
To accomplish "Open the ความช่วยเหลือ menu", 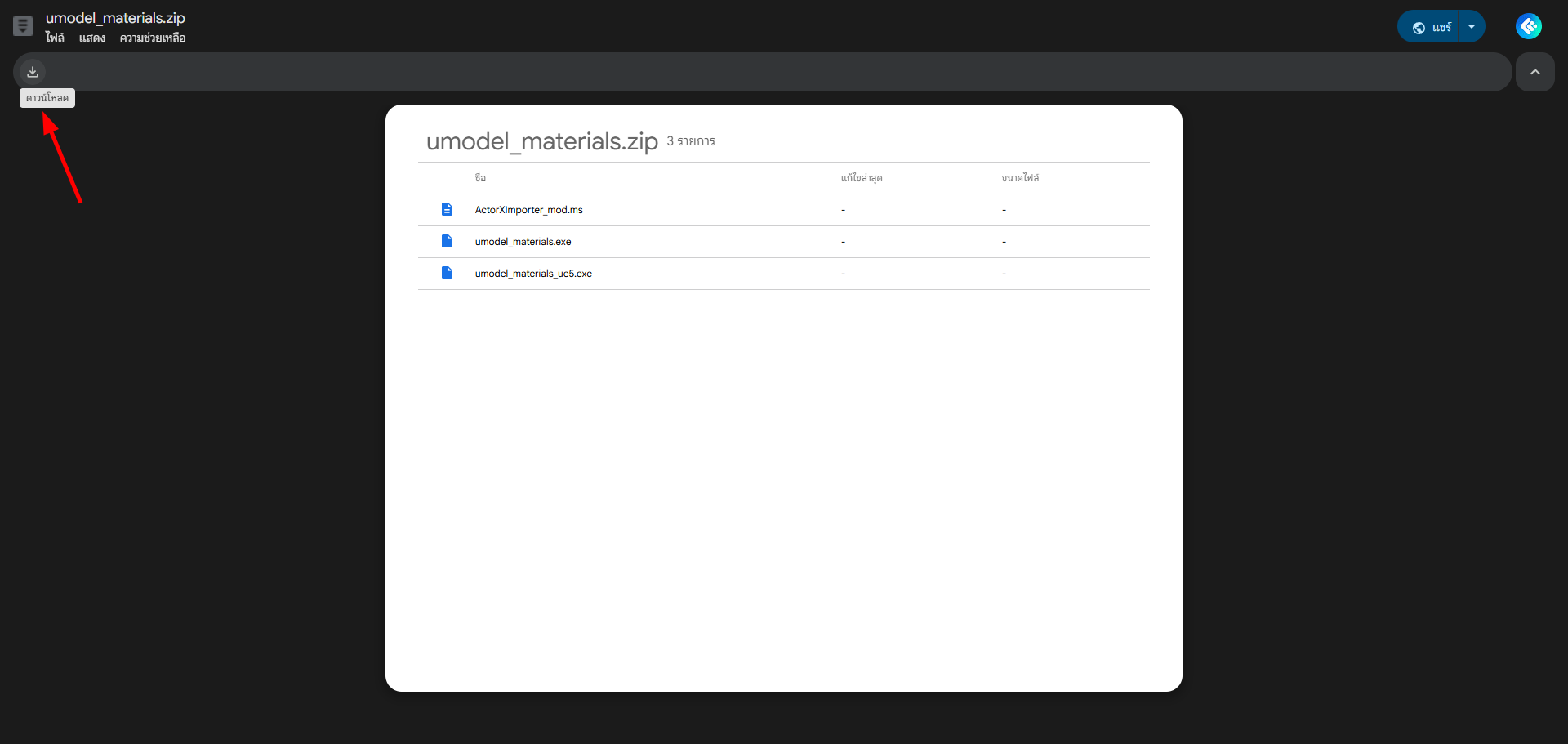I will point(153,38).
